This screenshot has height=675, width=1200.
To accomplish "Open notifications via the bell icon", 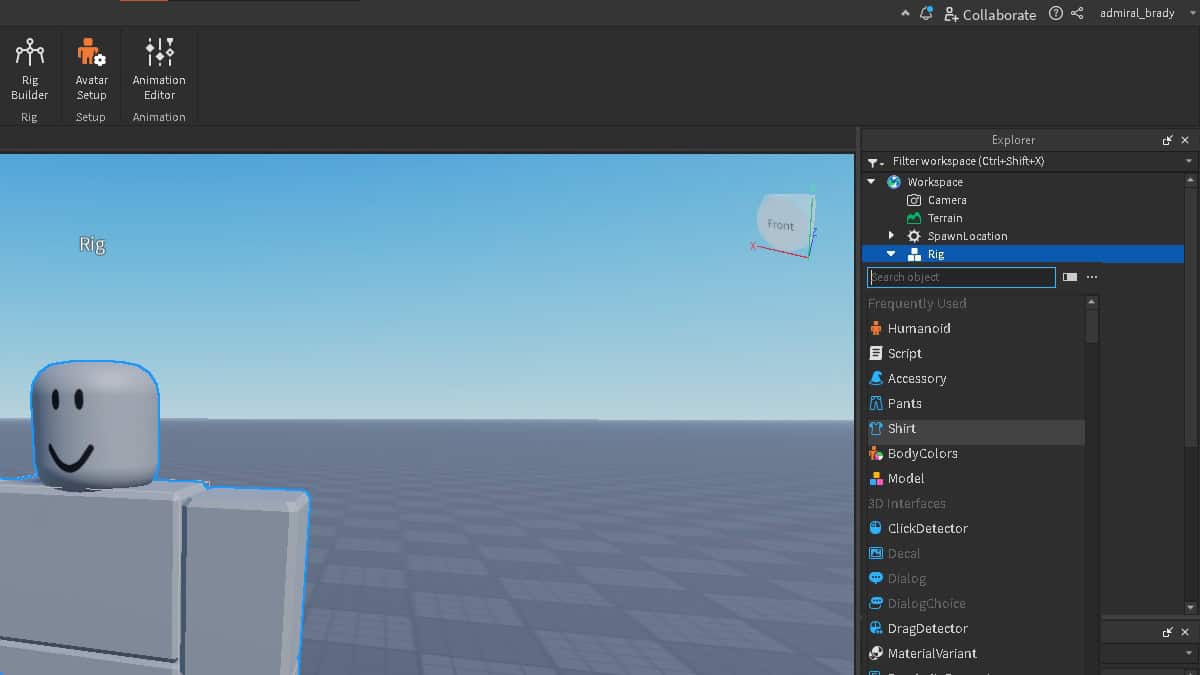I will point(926,12).
